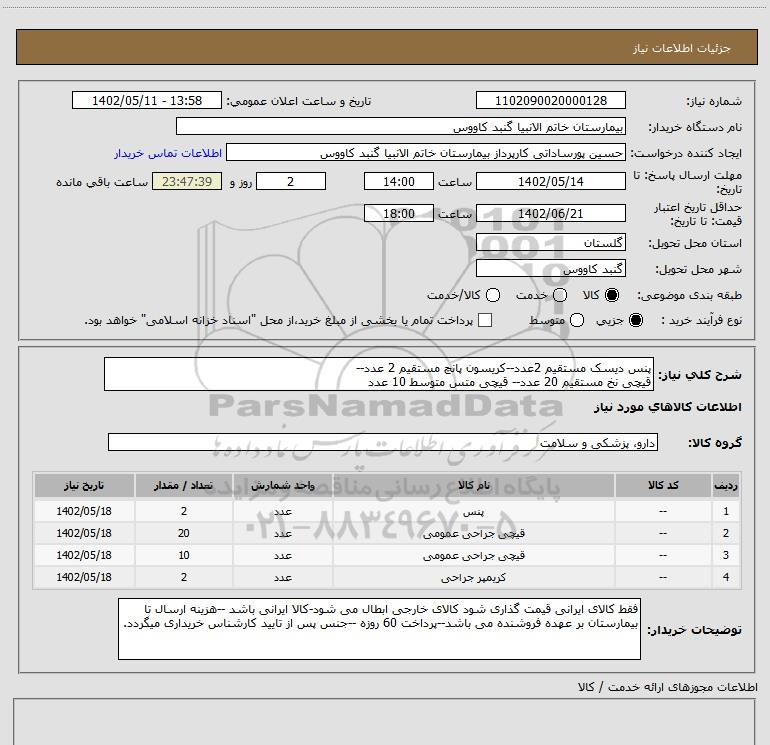Click the request creator field حسین پورساداتی

[x=426, y=153]
